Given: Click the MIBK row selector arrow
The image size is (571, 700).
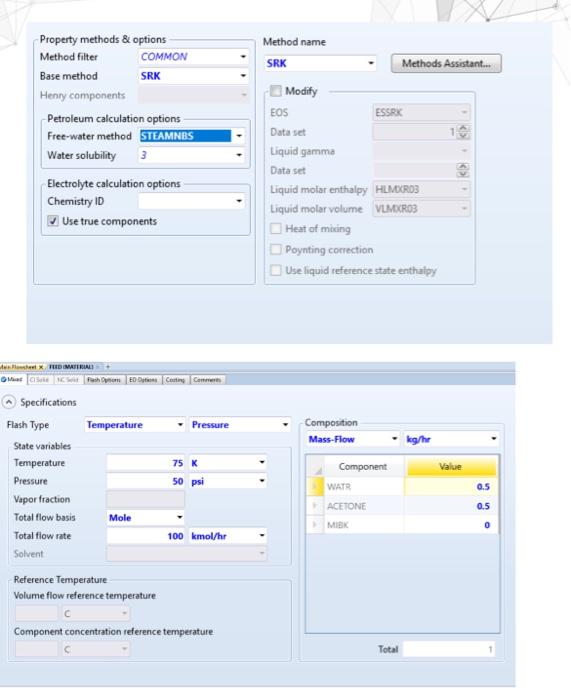Looking at the screenshot, I should point(315,525).
